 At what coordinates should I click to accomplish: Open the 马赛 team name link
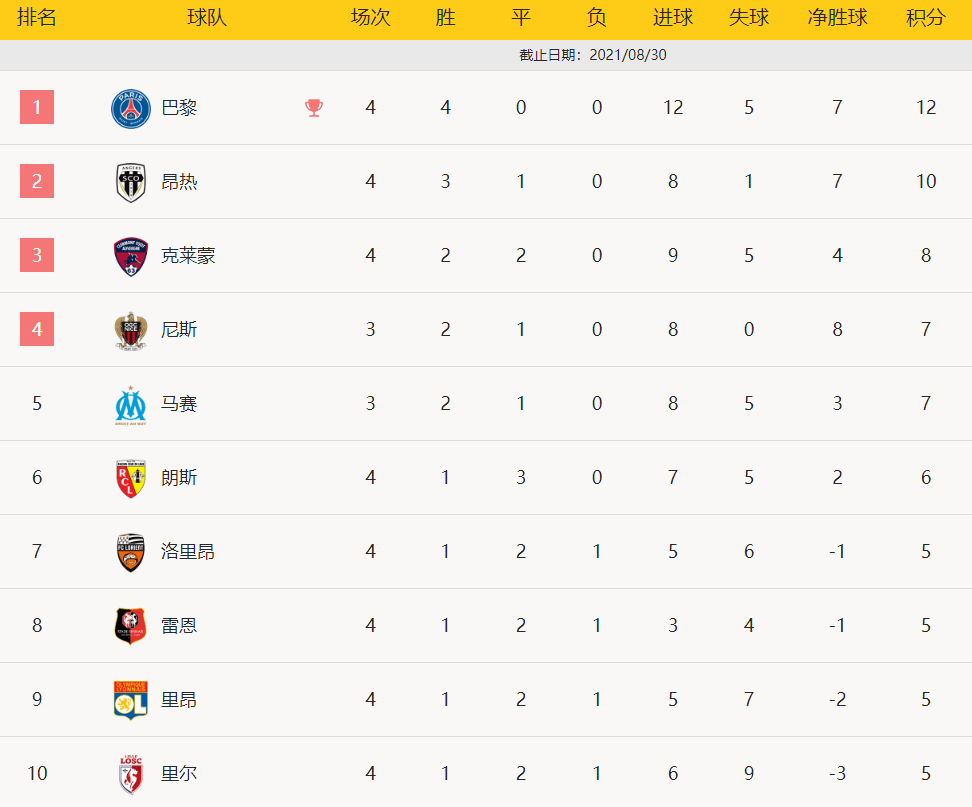click(179, 404)
